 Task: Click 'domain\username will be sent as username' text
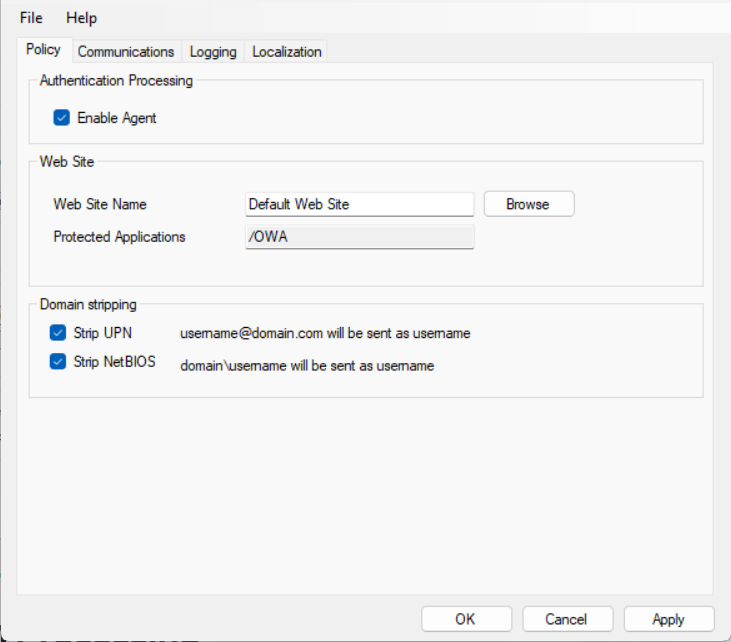(x=307, y=366)
